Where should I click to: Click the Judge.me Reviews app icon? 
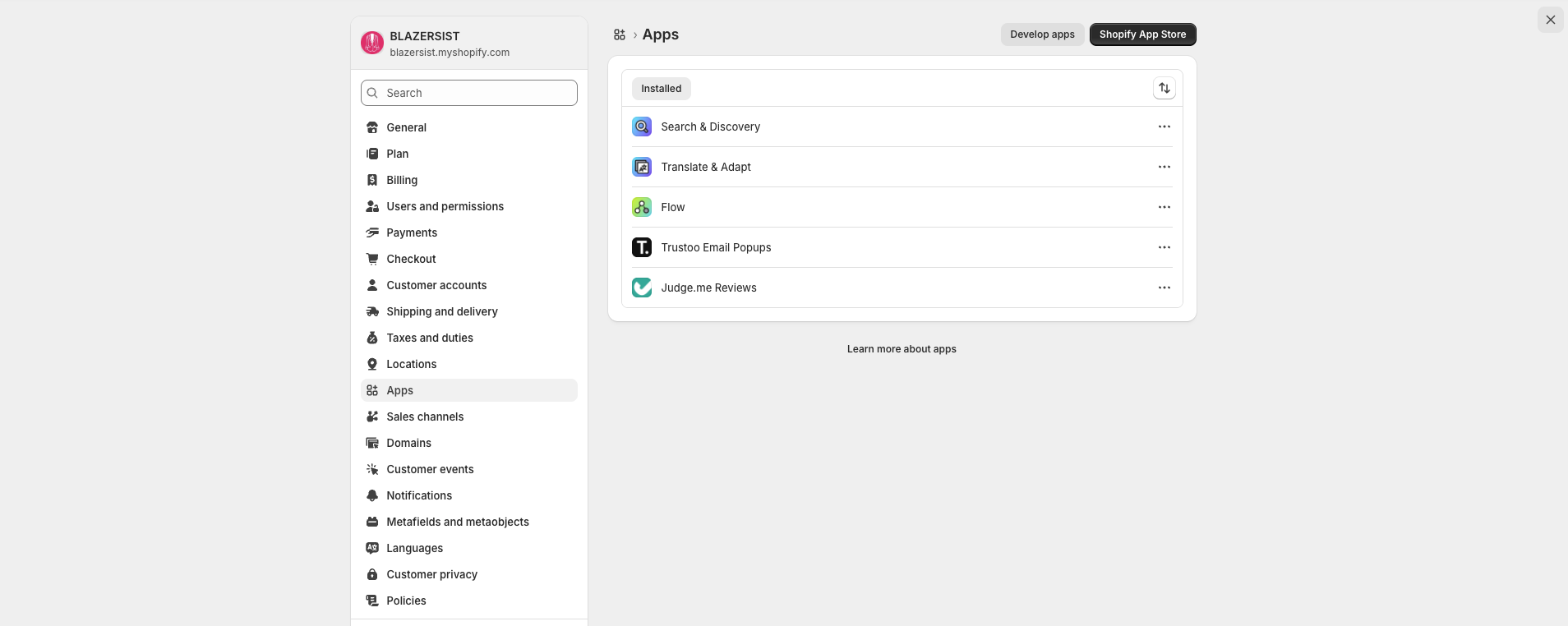pos(641,288)
